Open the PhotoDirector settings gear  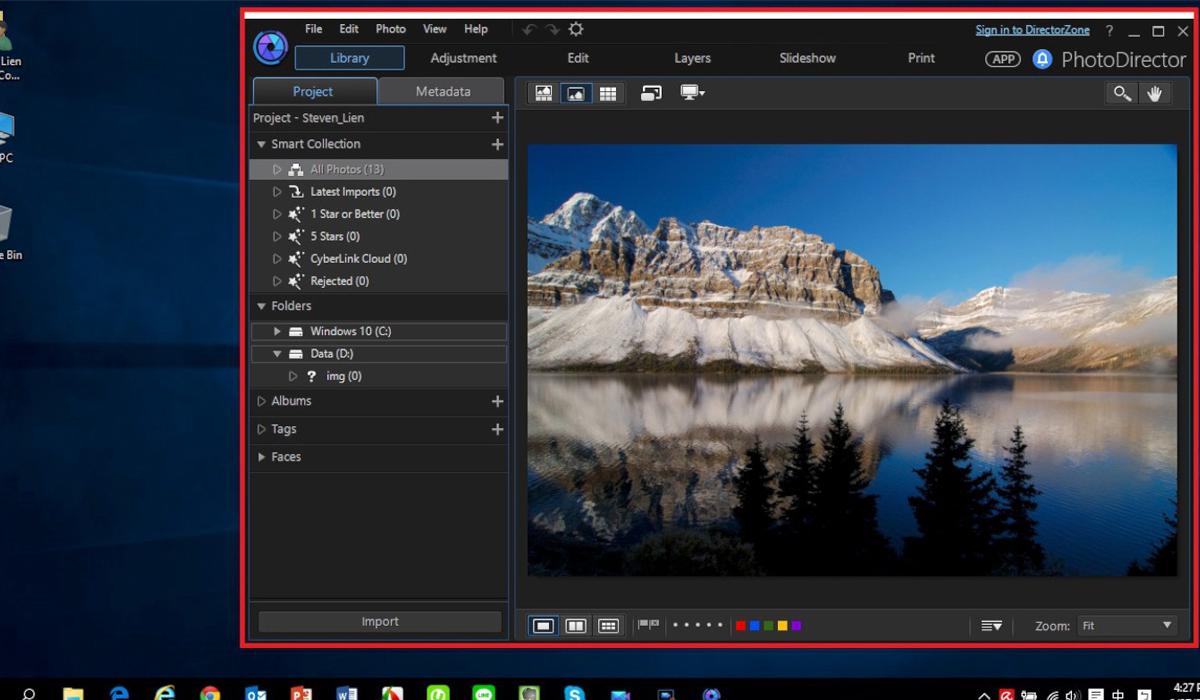[x=575, y=29]
